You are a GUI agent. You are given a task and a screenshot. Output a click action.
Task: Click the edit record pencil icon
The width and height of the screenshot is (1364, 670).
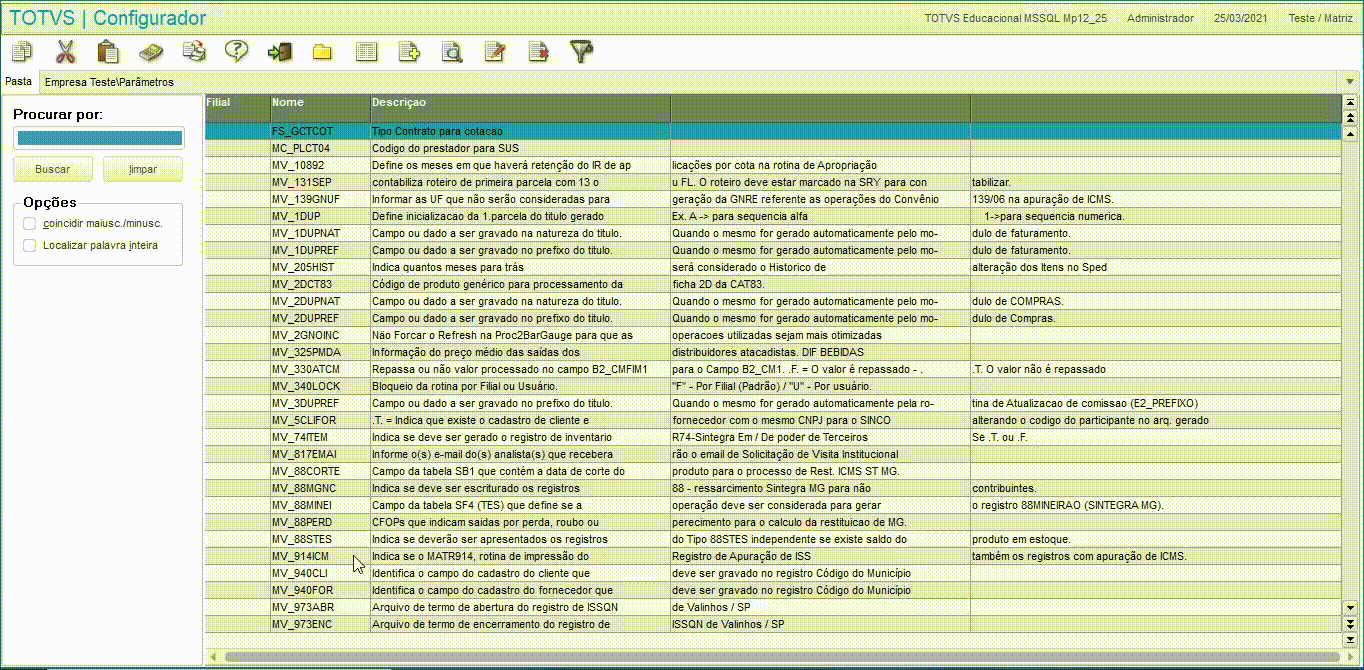(495, 51)
